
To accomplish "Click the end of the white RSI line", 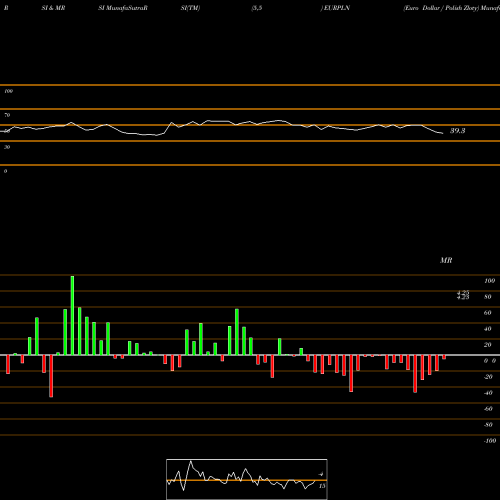I will tap(442, 133).
